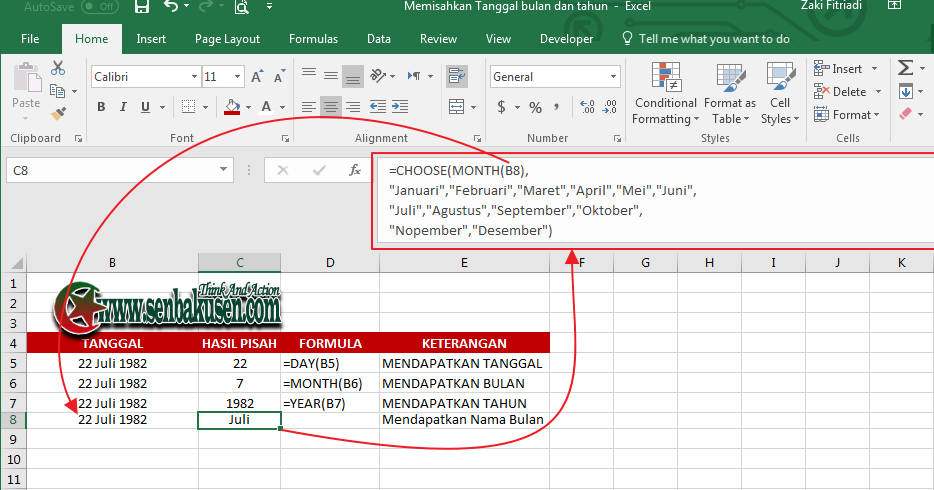Click Insert Function fx button
Screen dimensions: 934x490
[354, 170]
